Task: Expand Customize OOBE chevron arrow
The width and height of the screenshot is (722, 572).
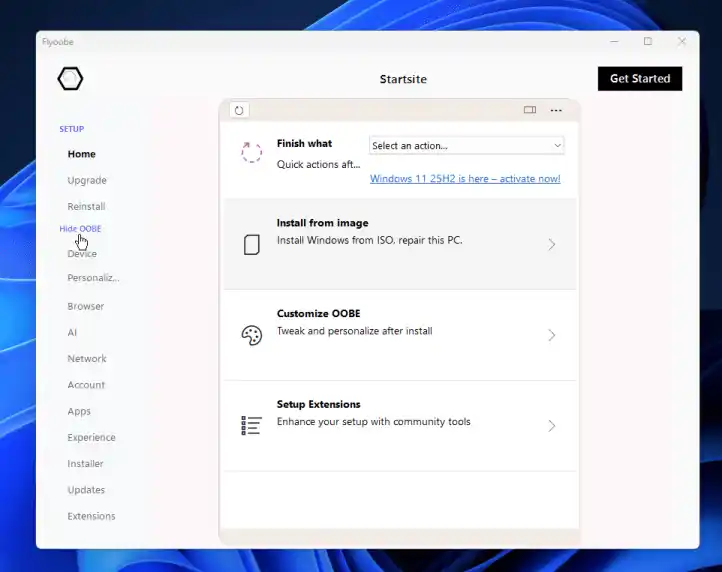Action: (x=551, y=335)
